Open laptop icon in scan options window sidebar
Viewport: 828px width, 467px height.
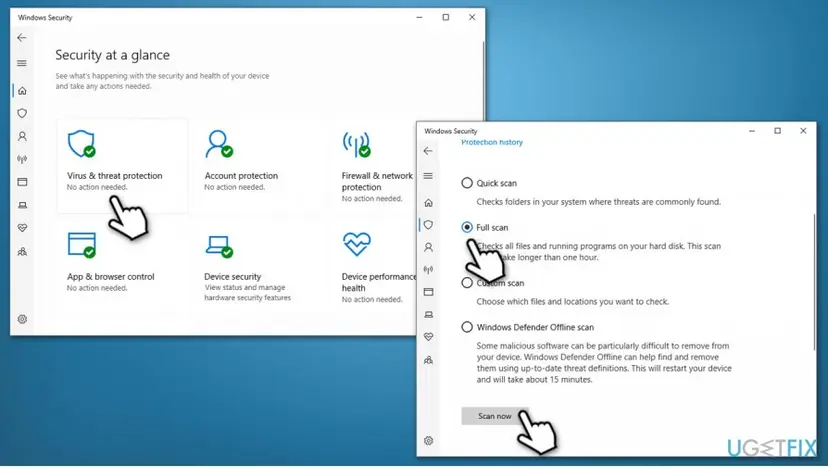pos(428,314)
